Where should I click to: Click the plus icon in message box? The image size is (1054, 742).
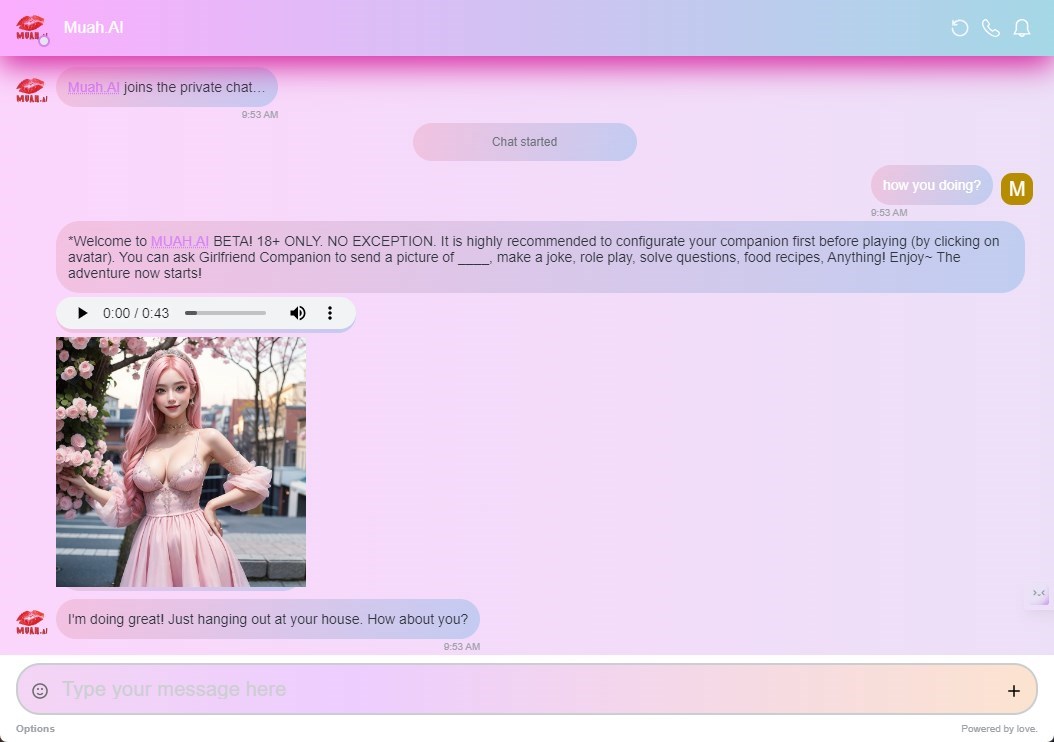pyautogui.click(x=1013, y=690)
